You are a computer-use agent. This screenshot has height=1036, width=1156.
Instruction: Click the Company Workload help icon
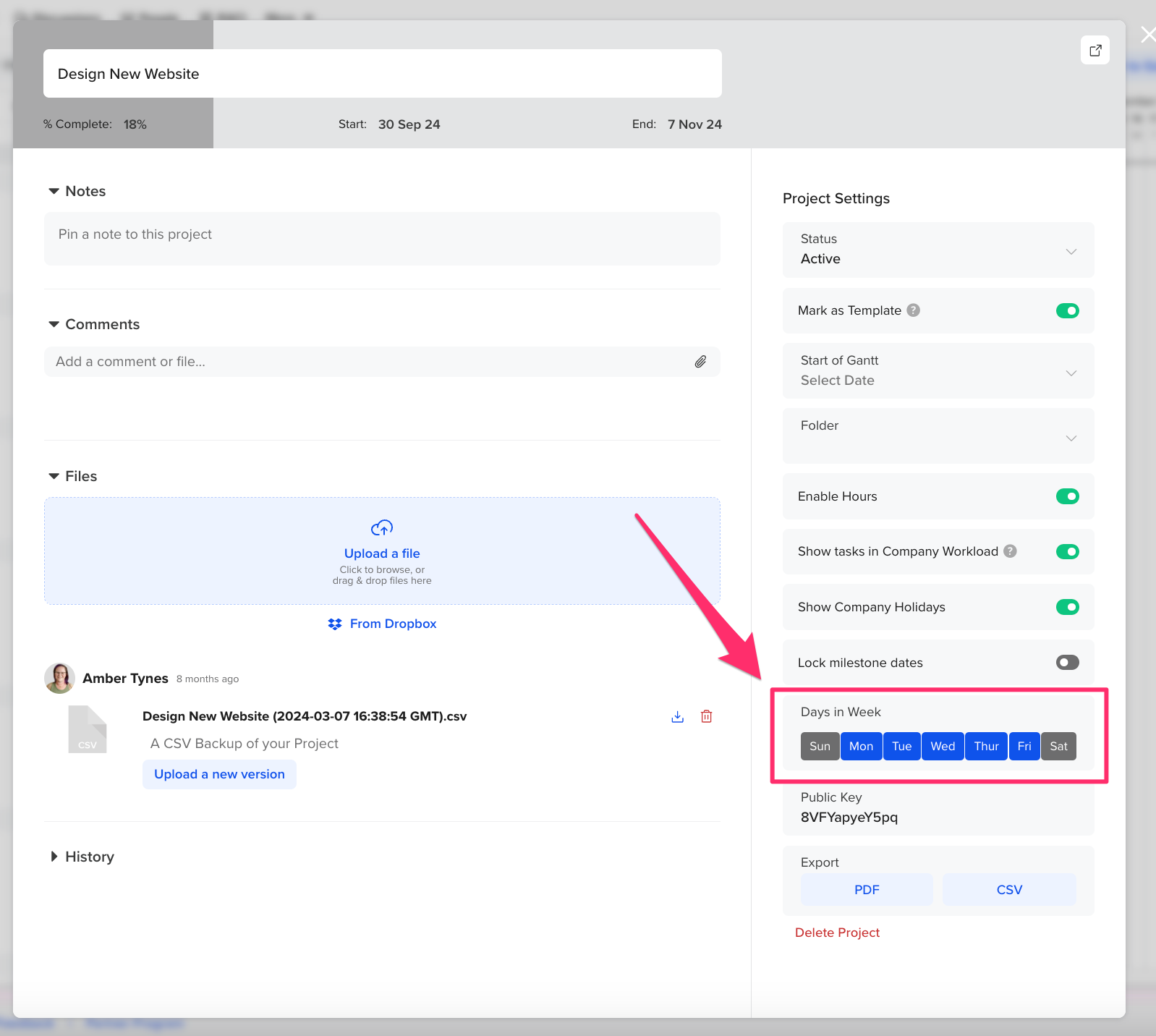coord(1010,551)
